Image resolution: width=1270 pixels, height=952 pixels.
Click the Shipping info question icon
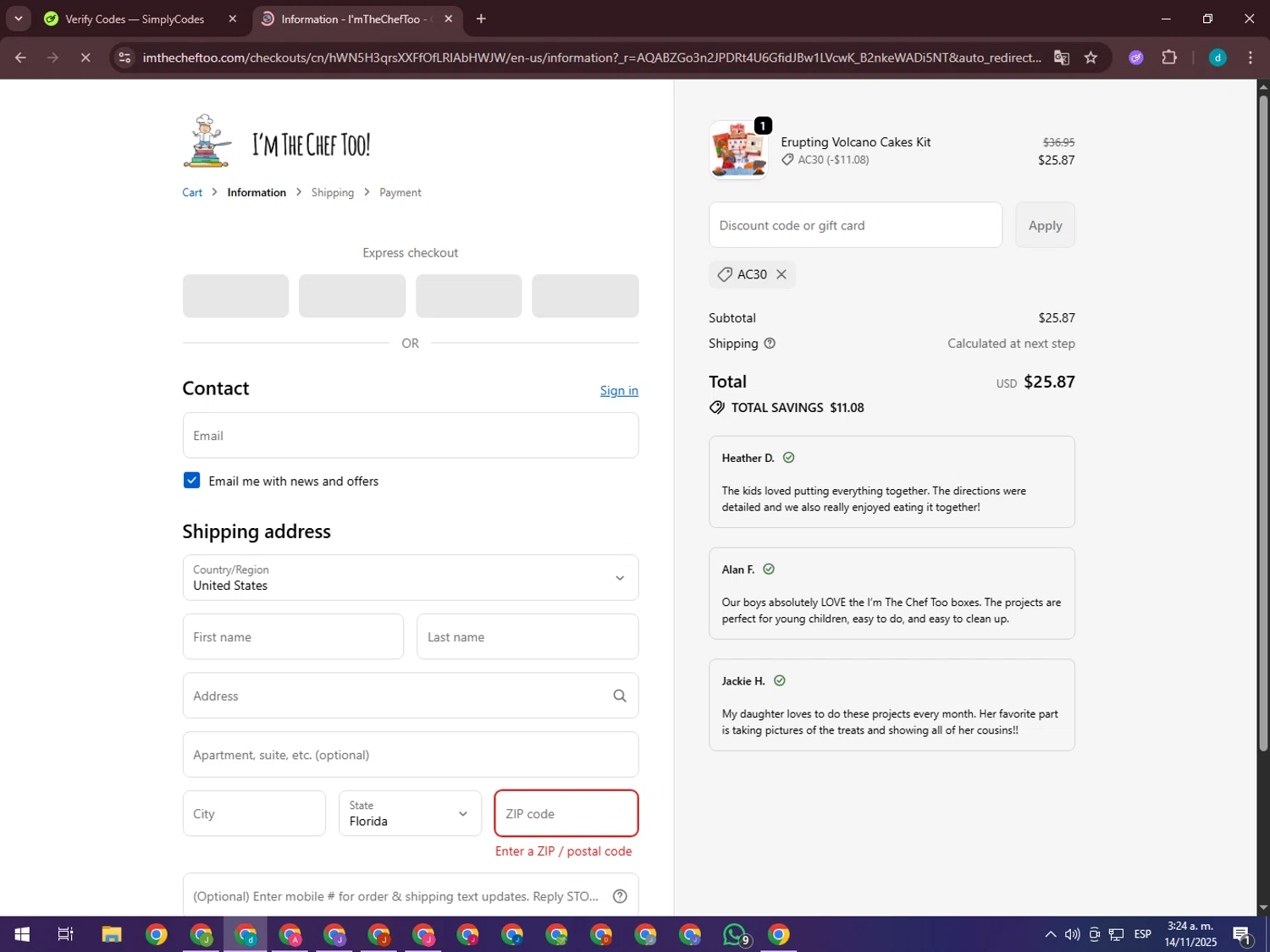coord(770,344)
